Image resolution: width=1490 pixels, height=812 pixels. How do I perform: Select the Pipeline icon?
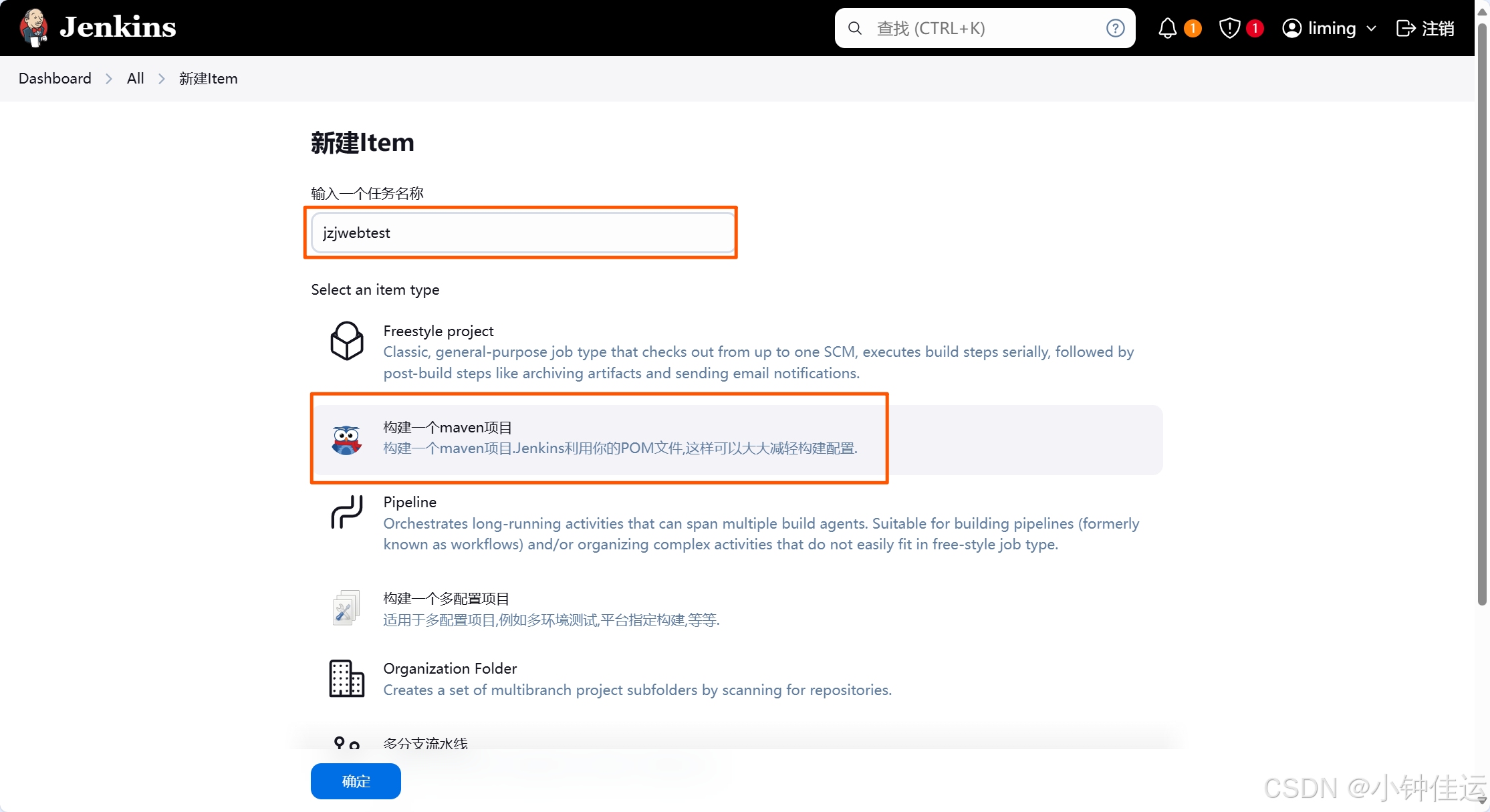347,512
